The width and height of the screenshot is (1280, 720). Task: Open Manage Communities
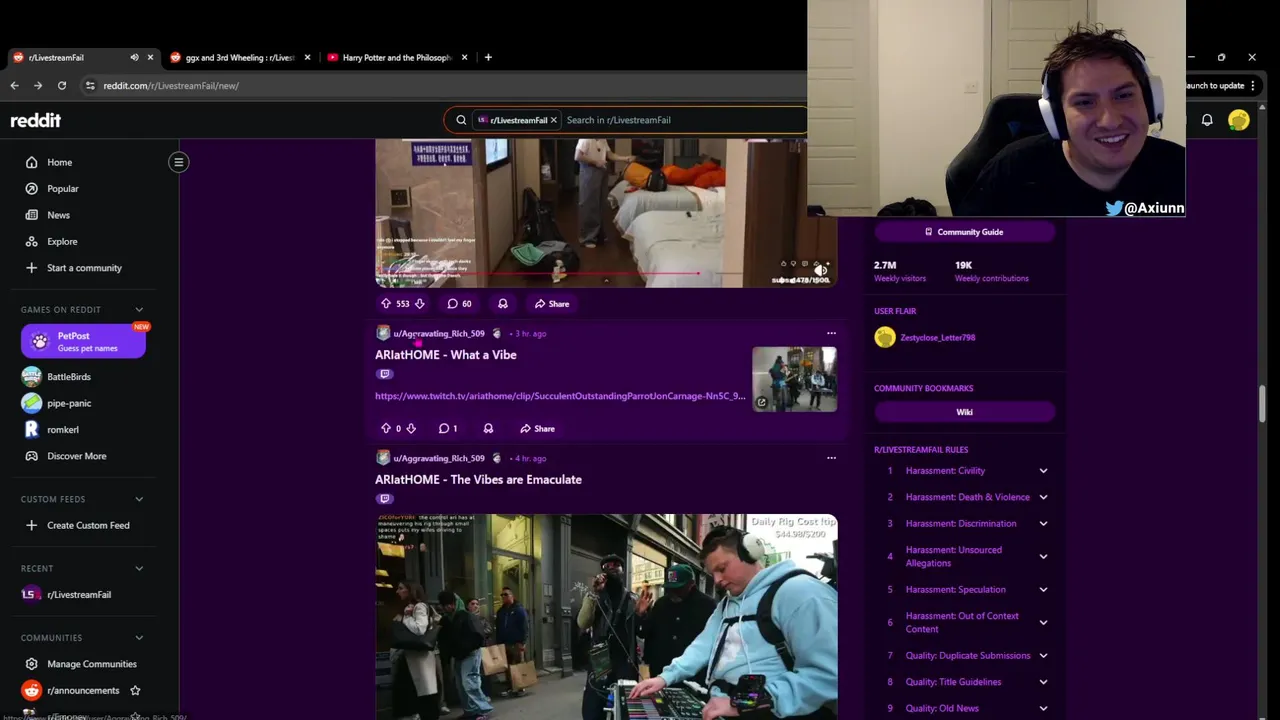[x=90, y=664]
